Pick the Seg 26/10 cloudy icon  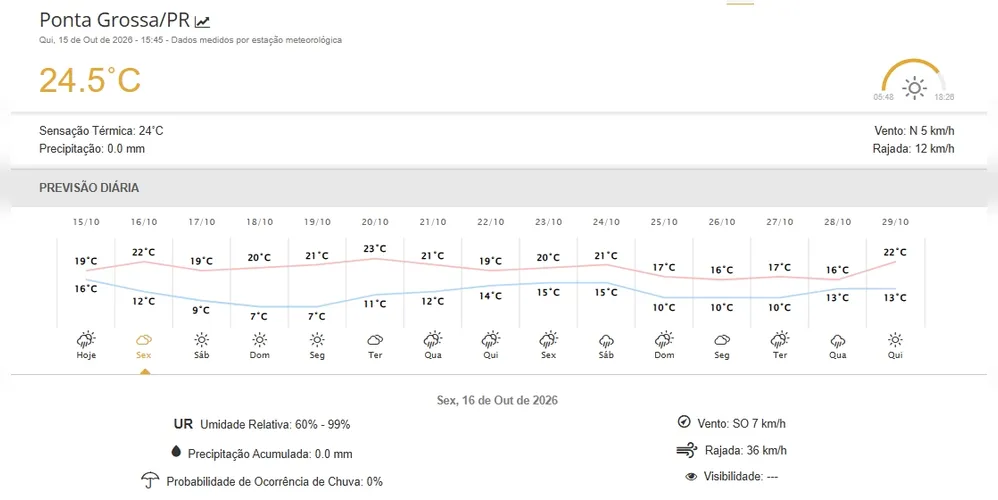tap(722, 340)
